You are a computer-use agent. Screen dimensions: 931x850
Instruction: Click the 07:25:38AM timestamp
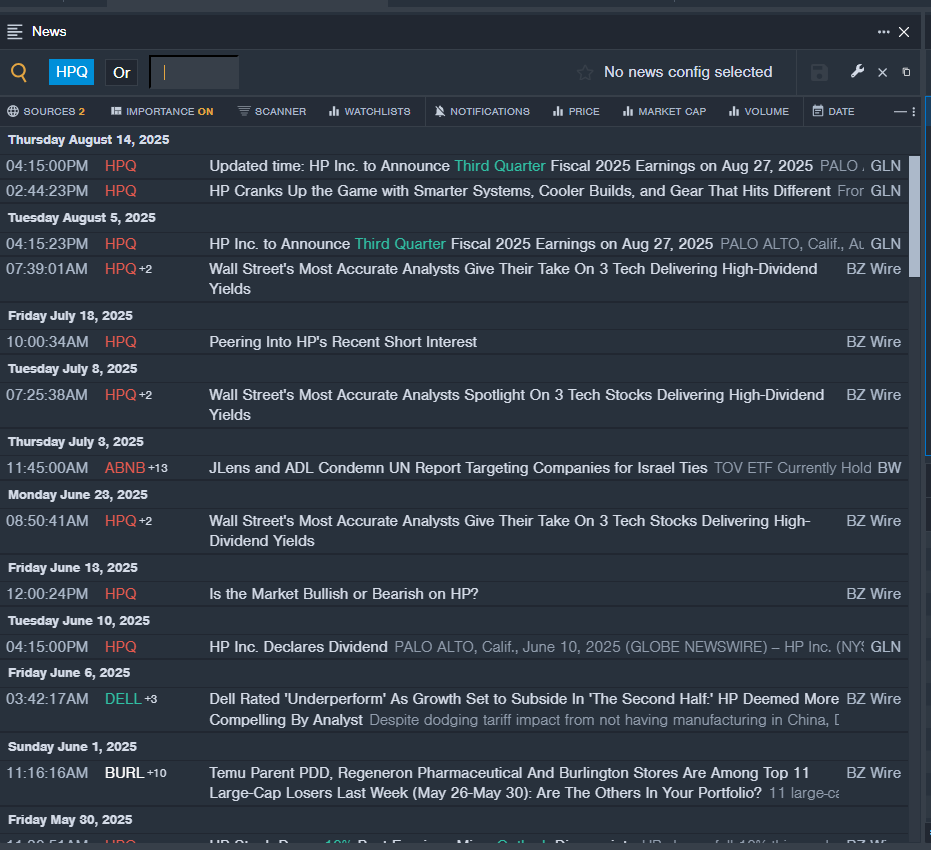coord(47,395)
